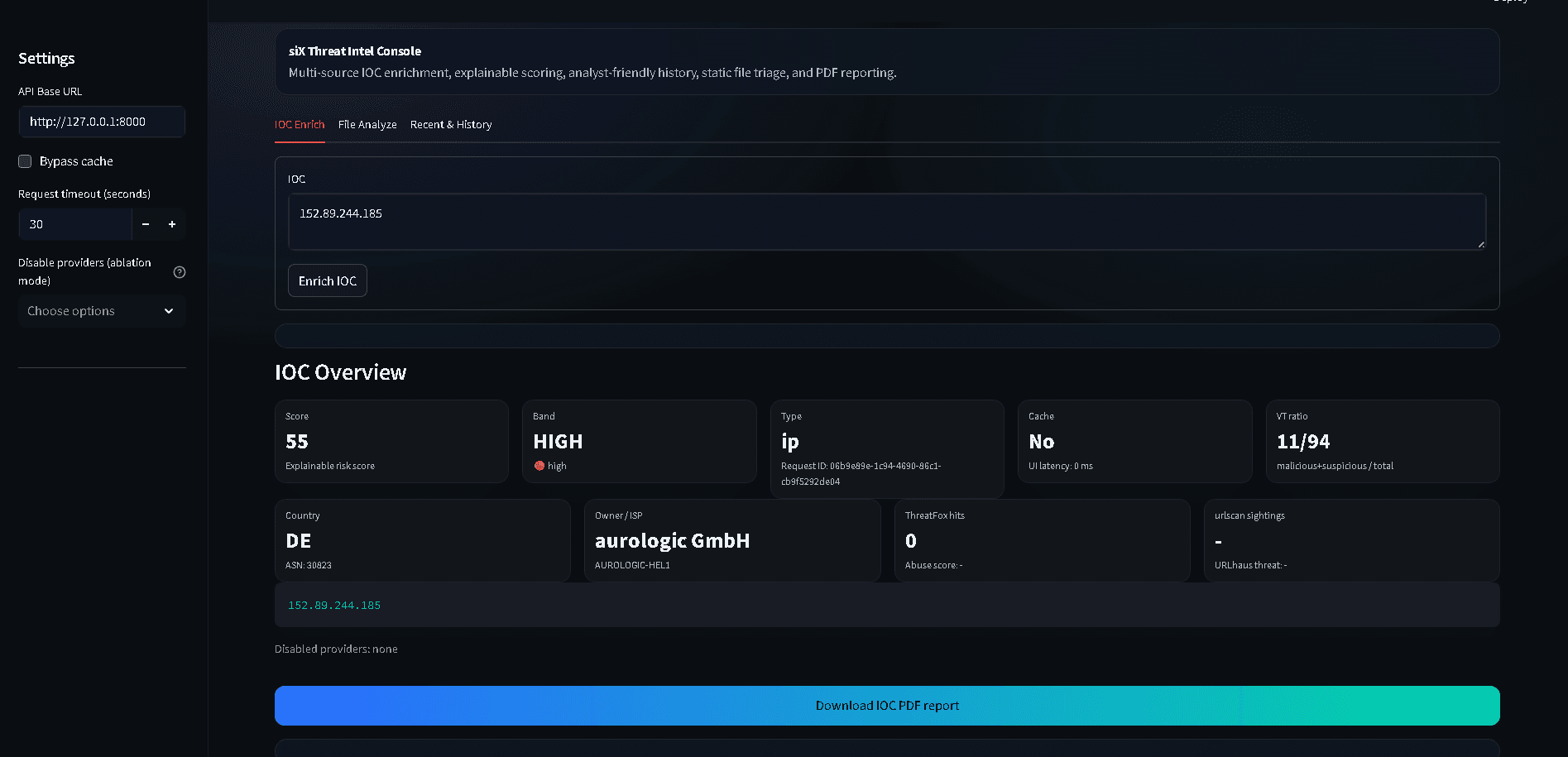
Task: Click the IOC Overview heading
Action: 340,372
